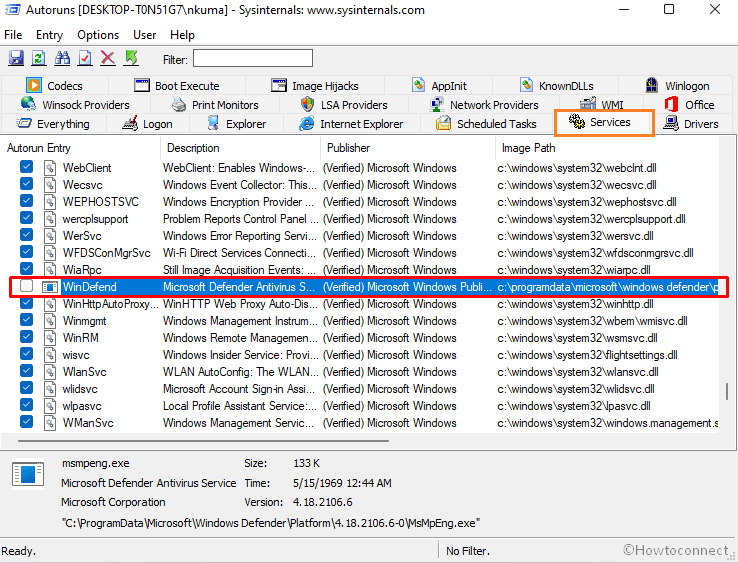The image size is (738, 563).
Task: Uncheck the WlanSvc entry checkbox
Action: pos(27,370)
